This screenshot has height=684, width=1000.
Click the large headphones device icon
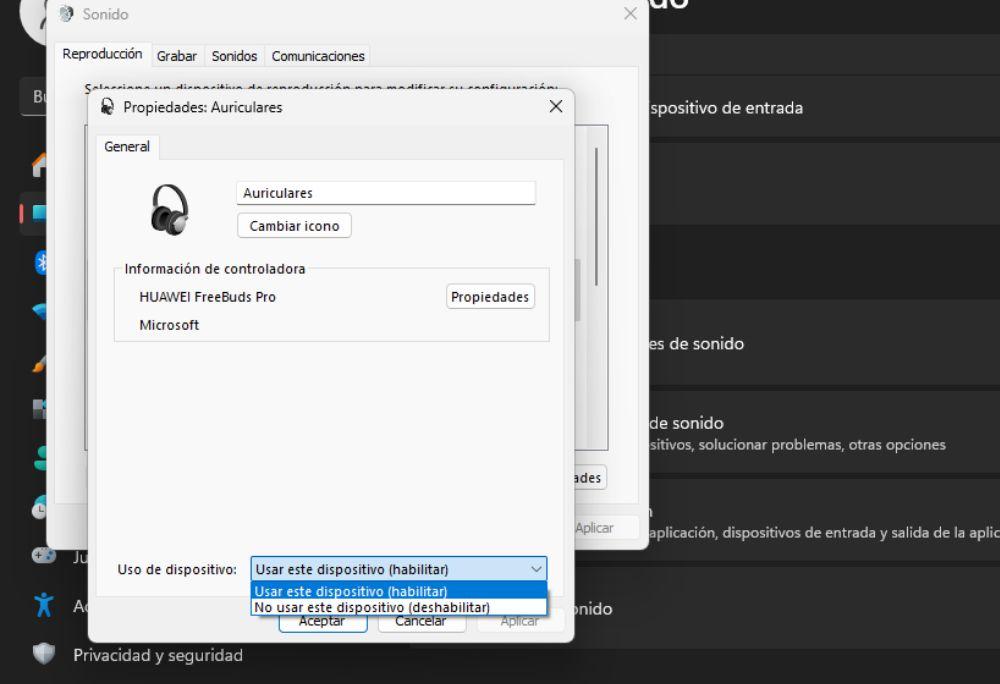(x=169, y=210)
